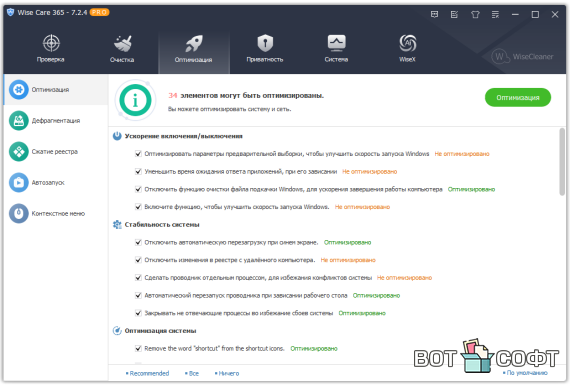Uncheck prefetch parameters optimization checkbox
This screenshot has width=570, height=386.
(x=138, y=154)
